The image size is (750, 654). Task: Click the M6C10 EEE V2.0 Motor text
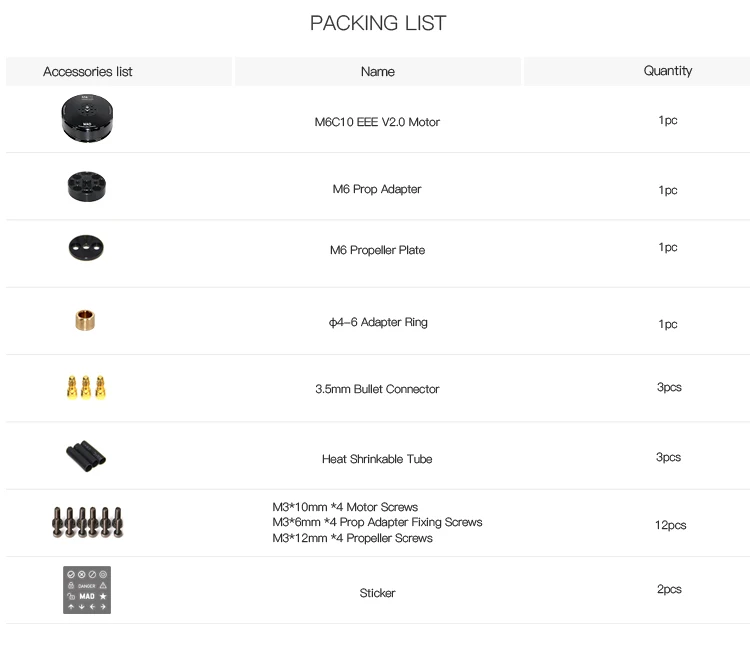click(377, 122)
